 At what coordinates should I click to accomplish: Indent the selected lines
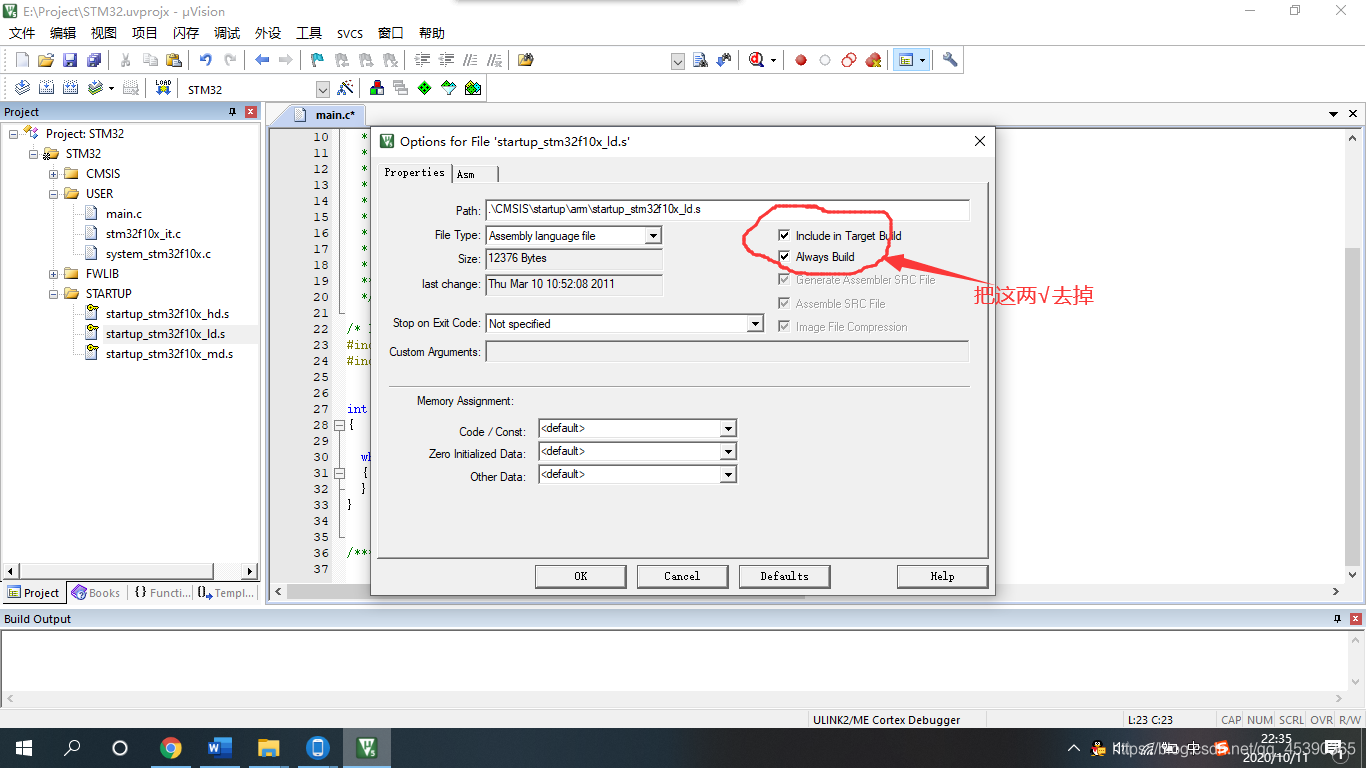[423, 60]
